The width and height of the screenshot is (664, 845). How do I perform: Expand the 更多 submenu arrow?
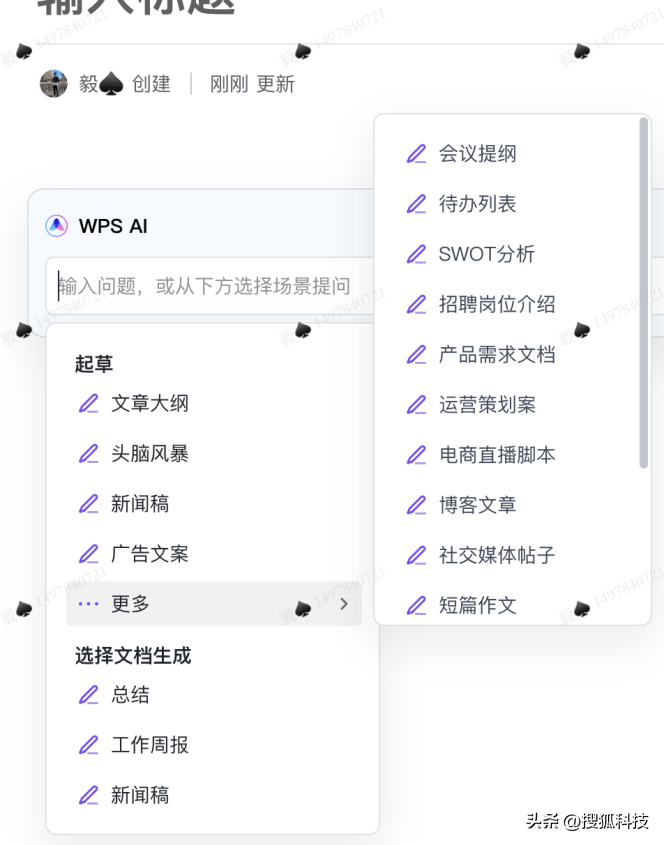click(344, 604)
